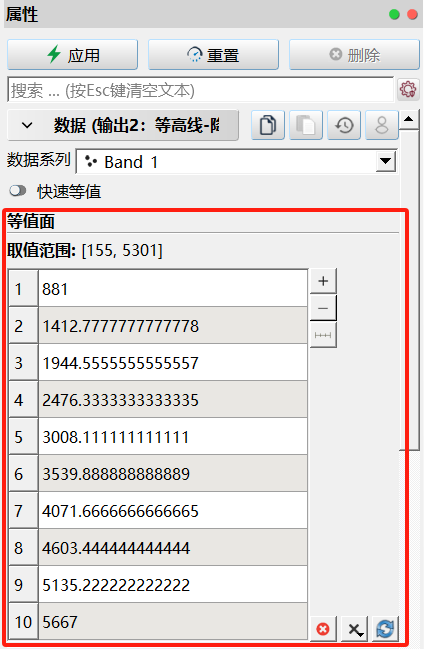Screen dimensions: 424x649
Task: Click the property search input field
Action: [200, 89]
